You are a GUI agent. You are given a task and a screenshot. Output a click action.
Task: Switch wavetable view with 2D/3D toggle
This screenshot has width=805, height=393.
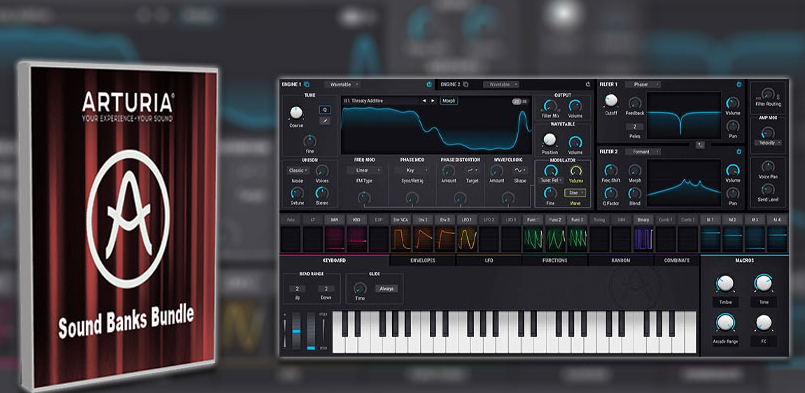point(520,101)
